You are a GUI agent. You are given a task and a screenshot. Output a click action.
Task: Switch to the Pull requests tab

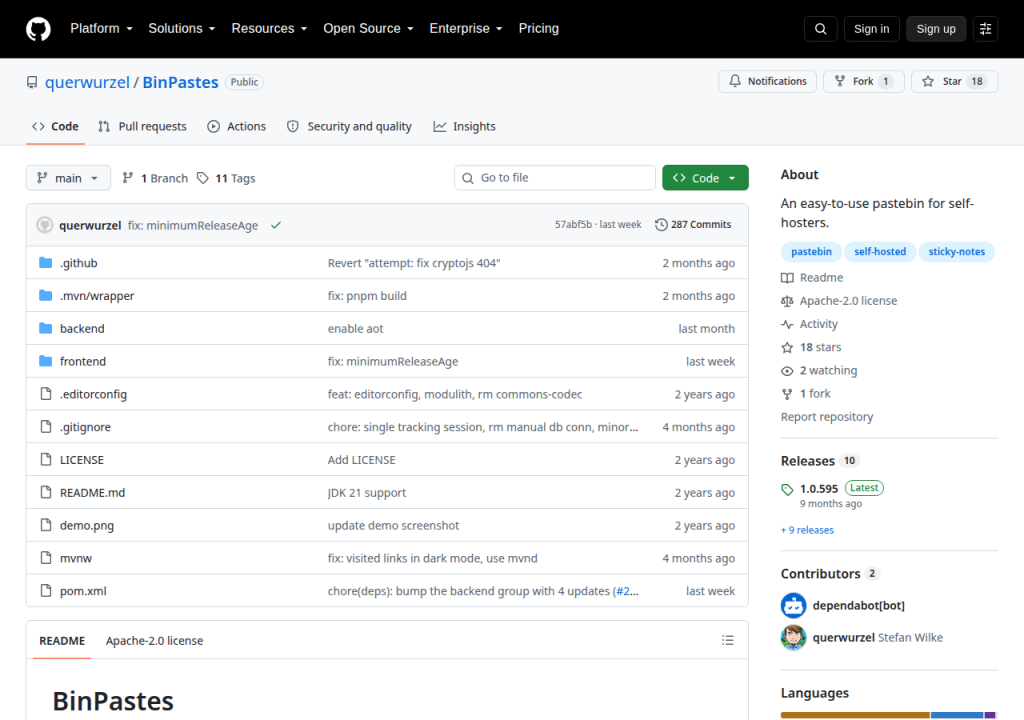point(142,127)
